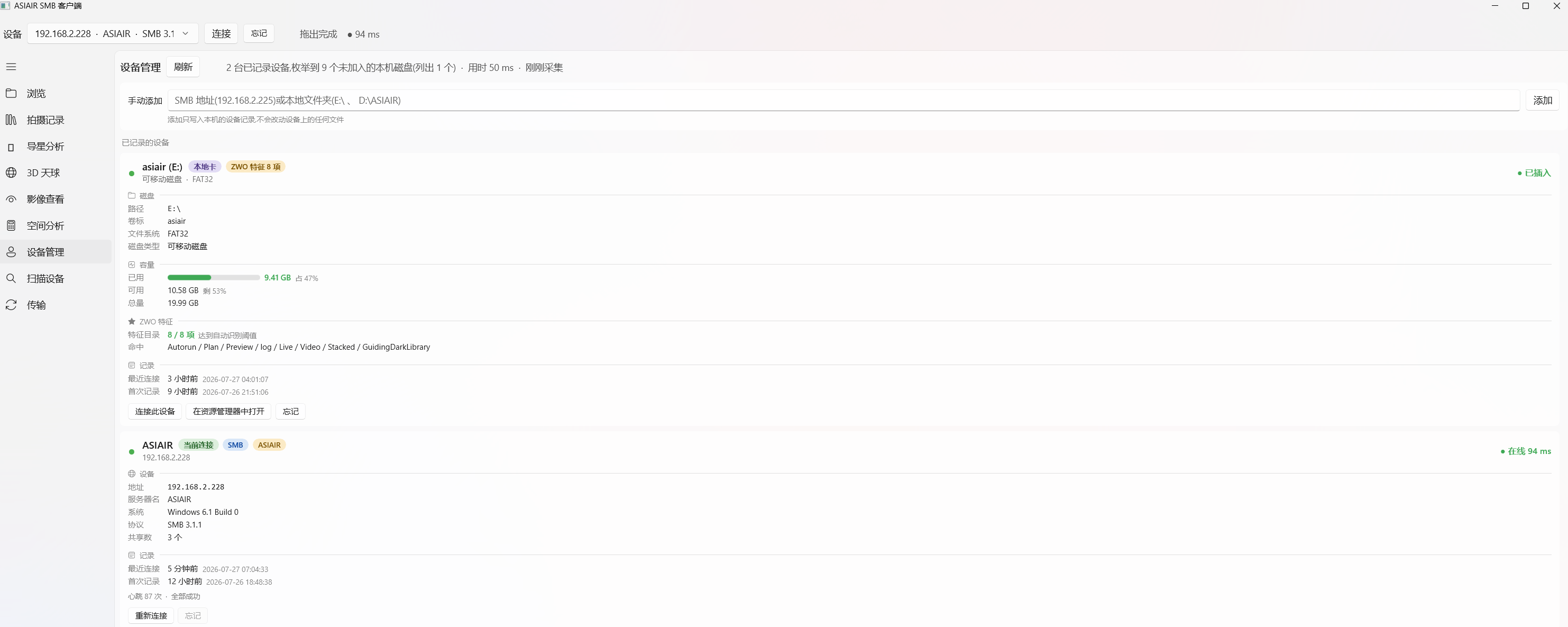This screenshot has width=1568, height=627.
Task: Click the sync icon beside 传输
Action: point(11,305)
